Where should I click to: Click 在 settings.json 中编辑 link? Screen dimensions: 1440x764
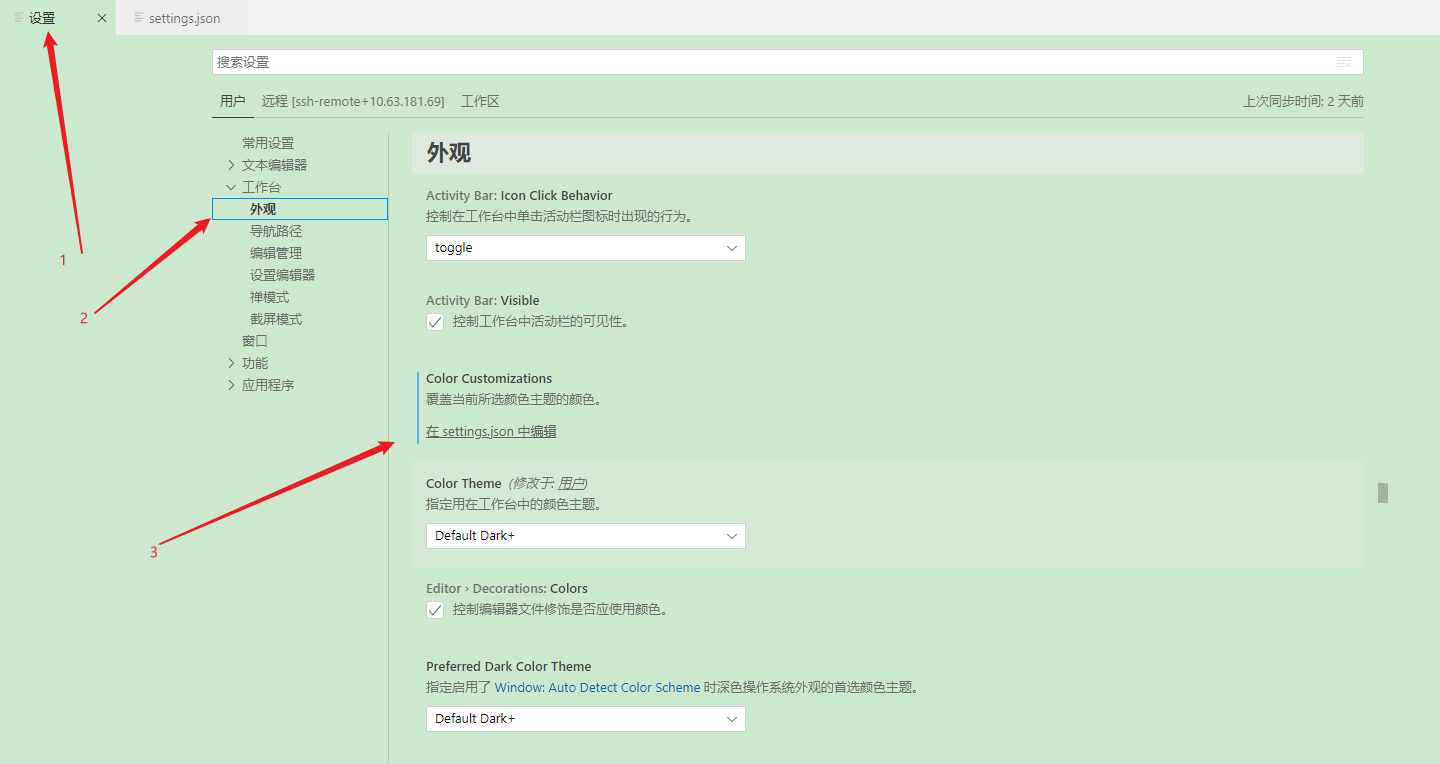(x=491, y=432)
